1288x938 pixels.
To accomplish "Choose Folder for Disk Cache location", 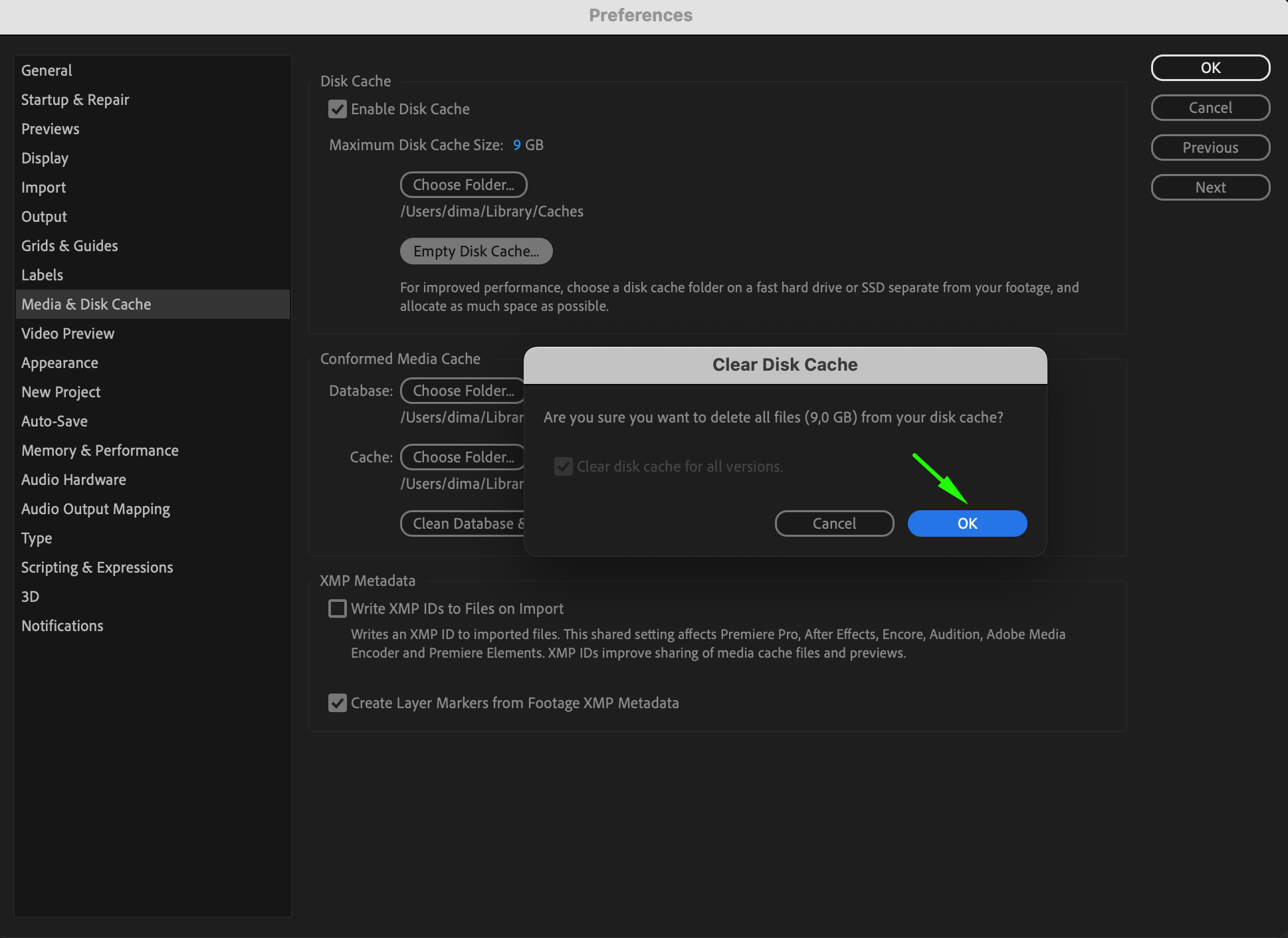I will click(x=463, y=185).
